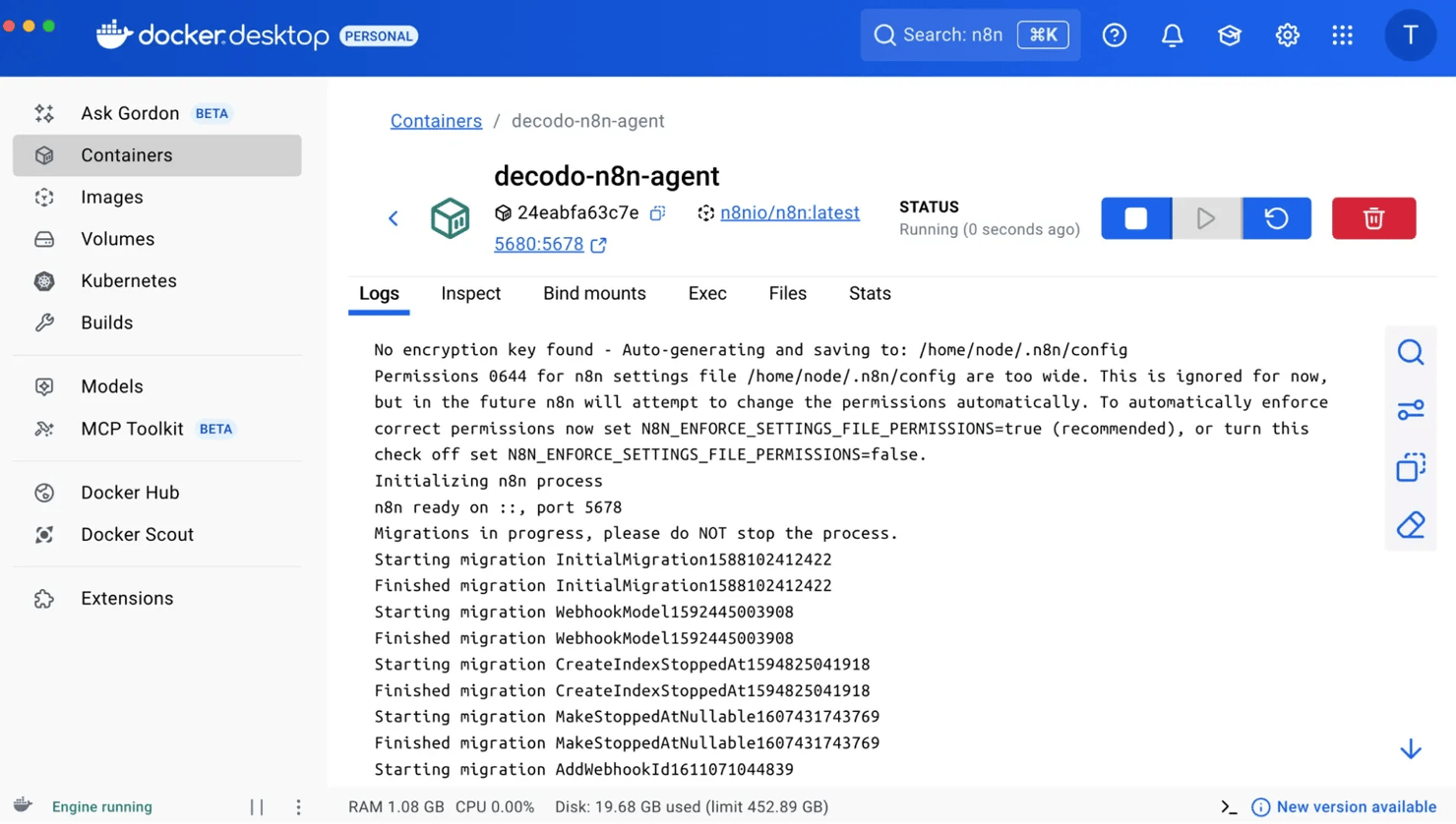Click the Search: n8n field
The height and width of the screenshot is (824, 1456).
click(x=951, y=35)
